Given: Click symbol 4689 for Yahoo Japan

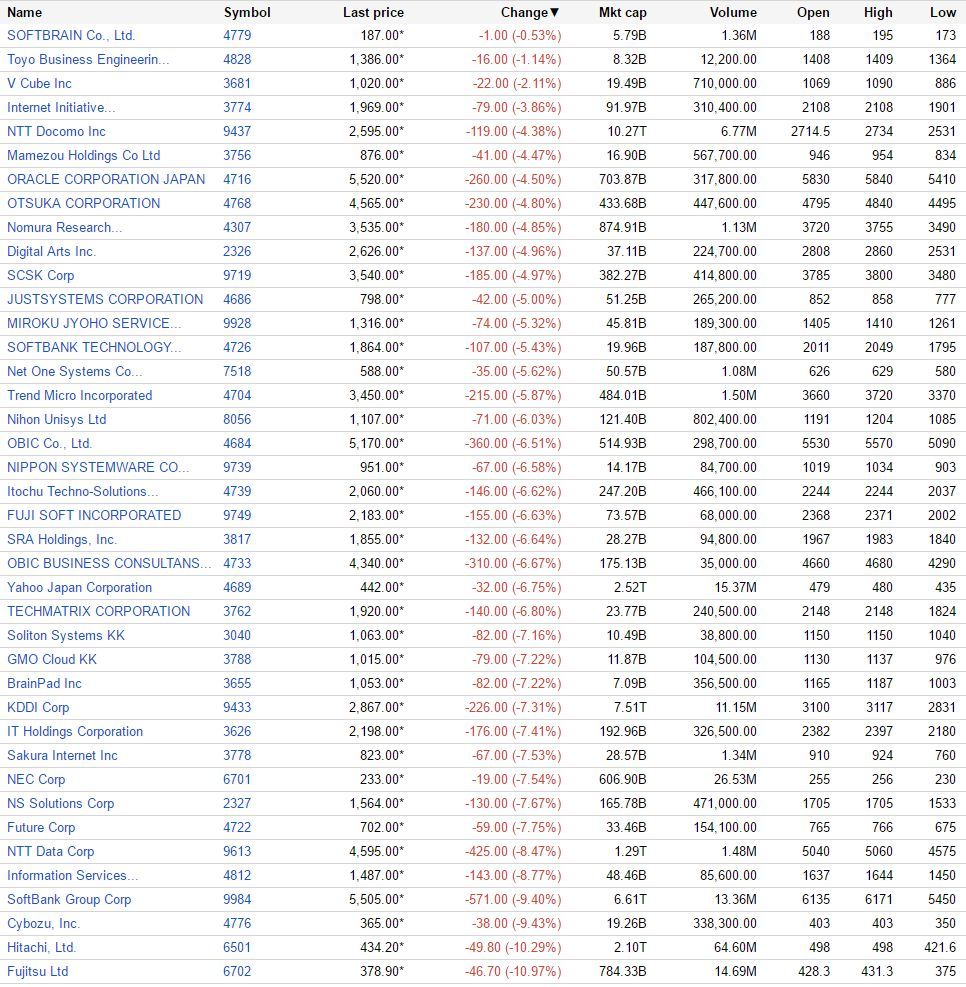Looking at the screenshot, I should [237, 587].
